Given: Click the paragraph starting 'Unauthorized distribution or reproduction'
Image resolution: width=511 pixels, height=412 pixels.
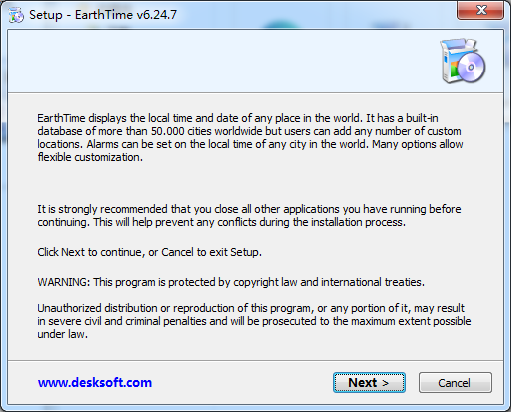Looking at the screenshot, I should (x=254, y=321).
